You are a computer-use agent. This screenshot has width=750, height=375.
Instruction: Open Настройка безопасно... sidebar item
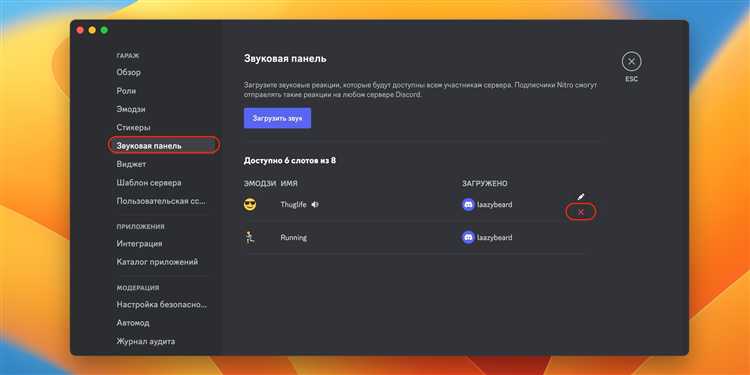pos(162,304)
